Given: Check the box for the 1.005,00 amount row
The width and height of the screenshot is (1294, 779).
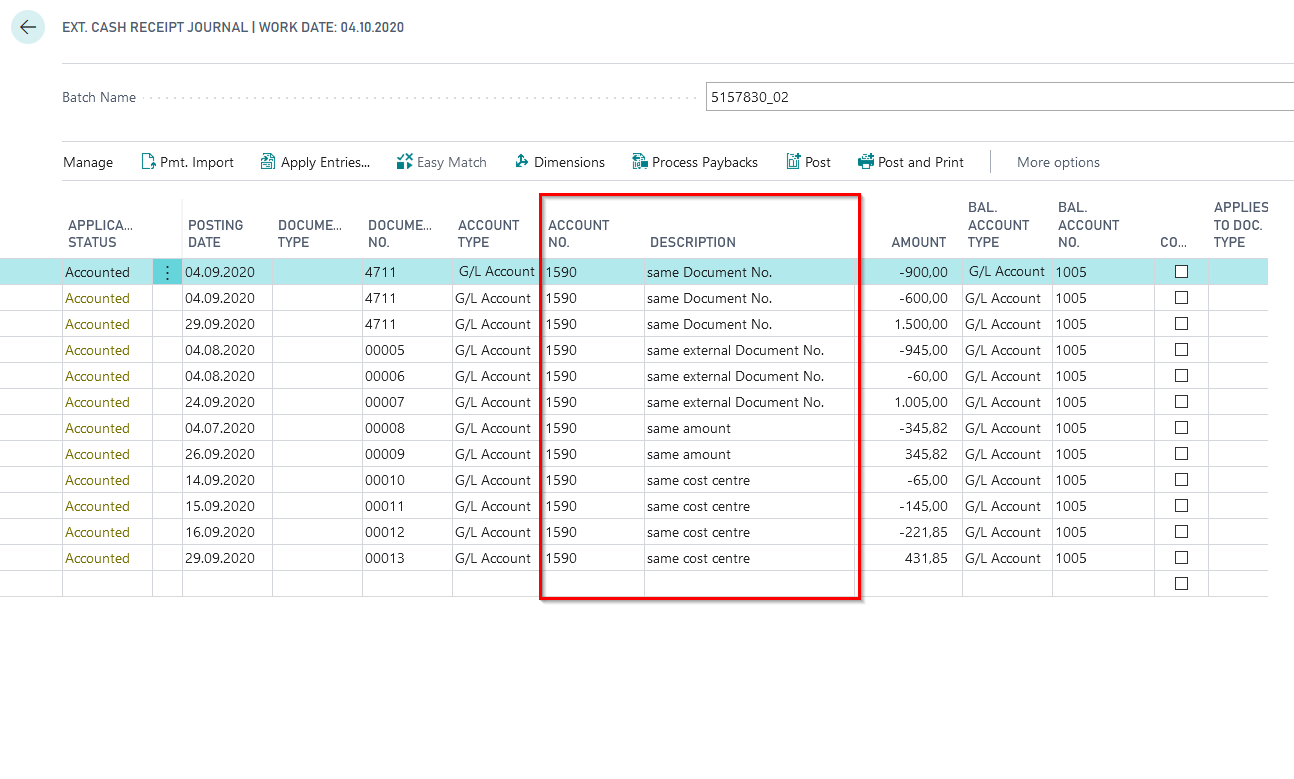Looking at the screenshot, I should pyautogui.click(x=1181, y=402).
